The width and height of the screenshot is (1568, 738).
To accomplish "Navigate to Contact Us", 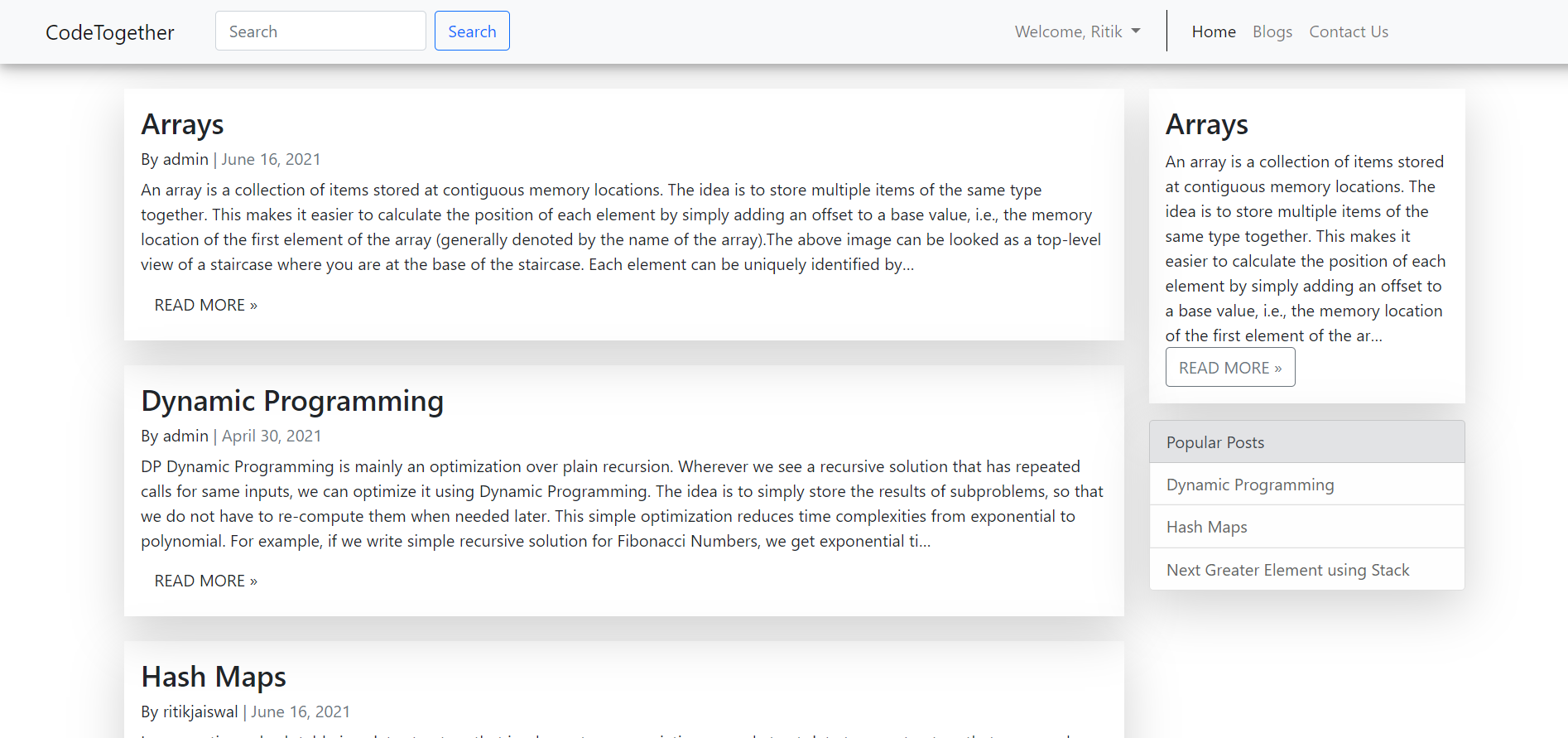I will (x=1348, y=31).
